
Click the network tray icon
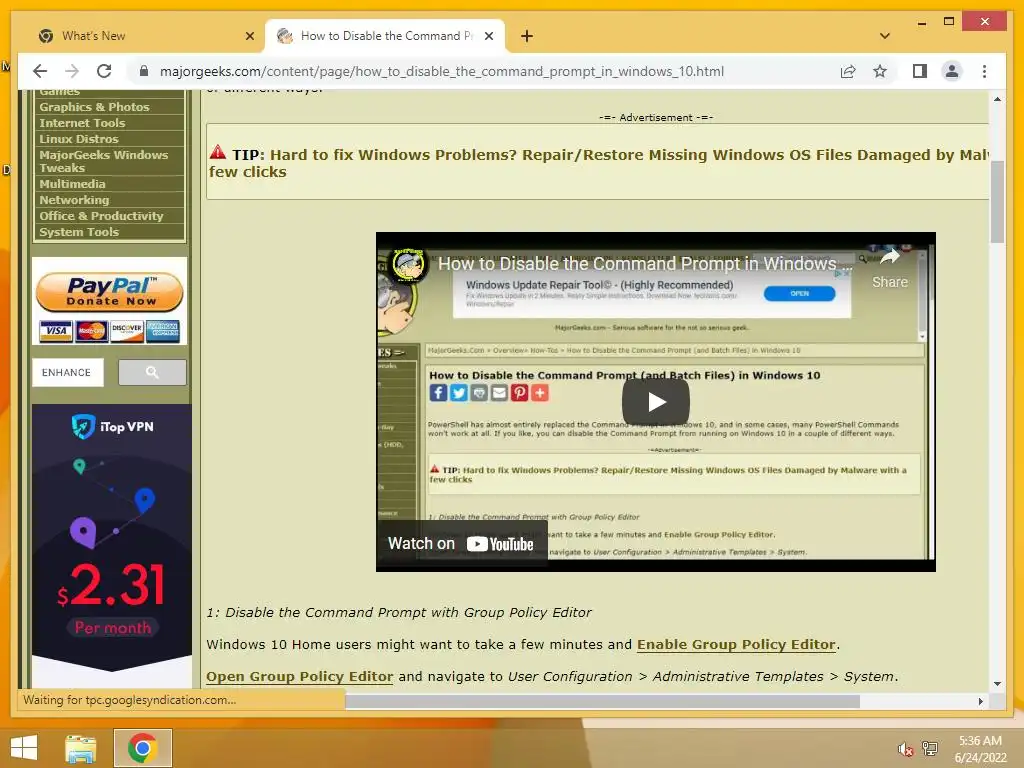930,749
